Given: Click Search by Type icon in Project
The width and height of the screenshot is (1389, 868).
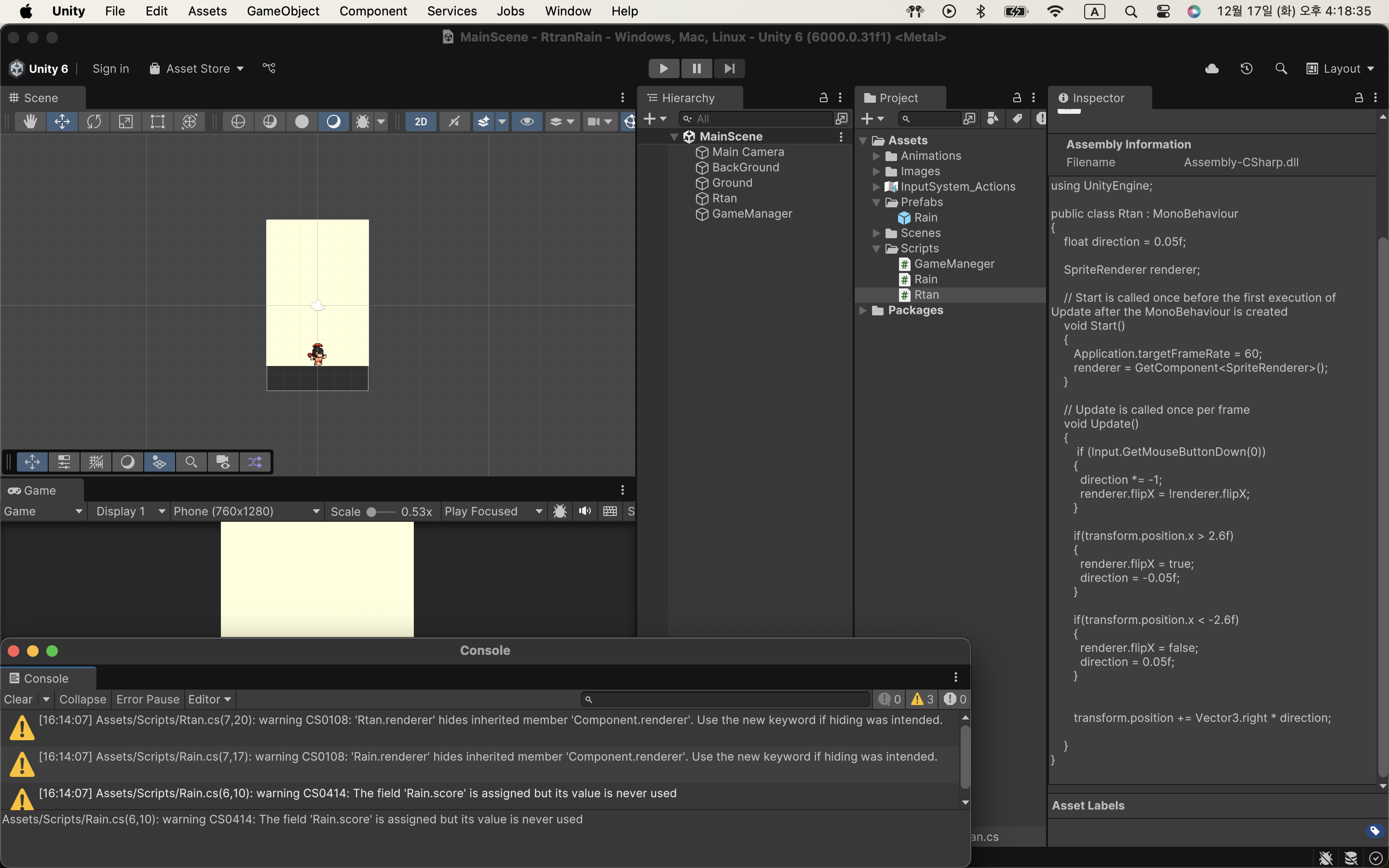Looking at the screenshot, I should [993, 119].
